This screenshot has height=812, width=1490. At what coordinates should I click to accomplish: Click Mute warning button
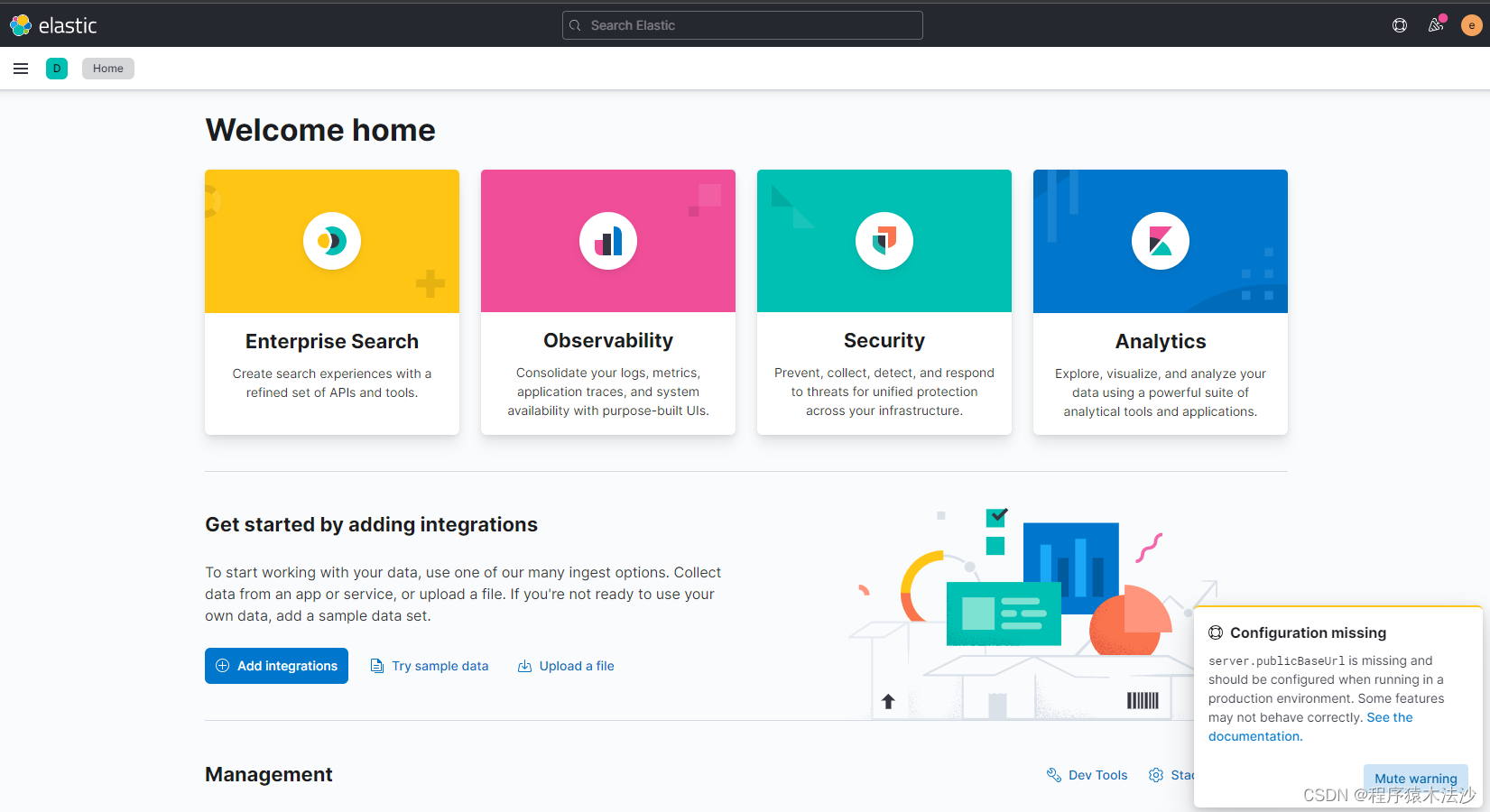pyautogui.click(x=1416, y=778)
